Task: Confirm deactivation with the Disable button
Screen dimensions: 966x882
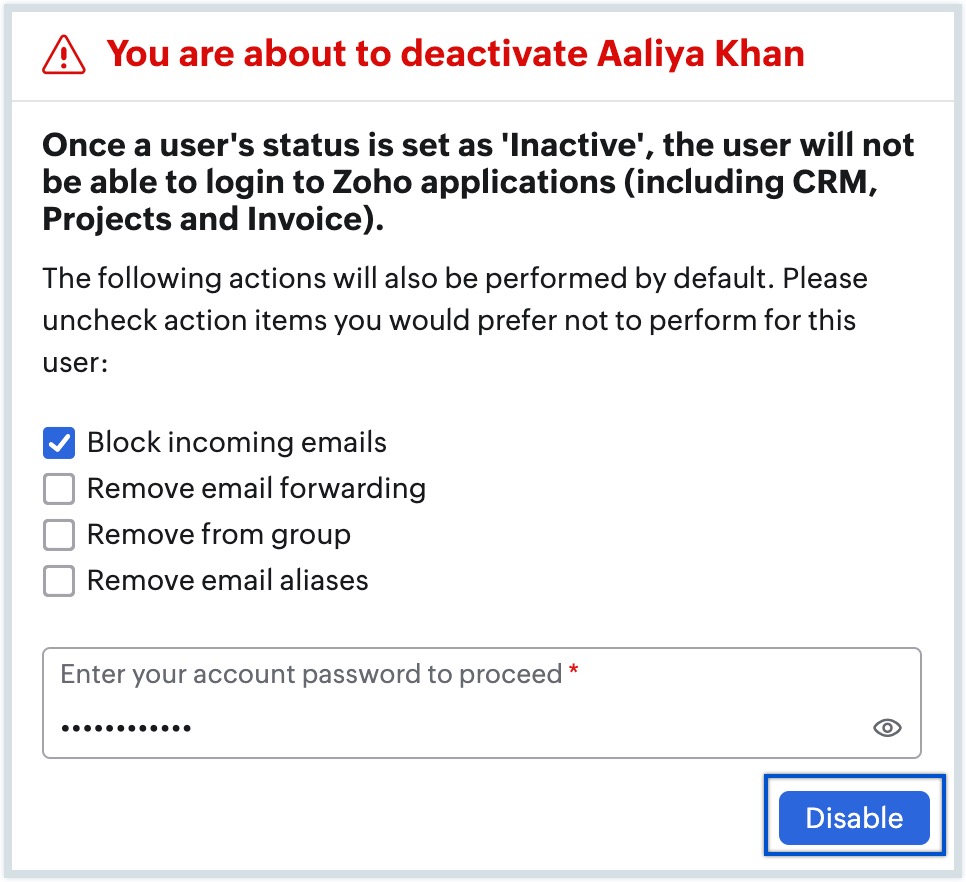Action: coord(854,817)
